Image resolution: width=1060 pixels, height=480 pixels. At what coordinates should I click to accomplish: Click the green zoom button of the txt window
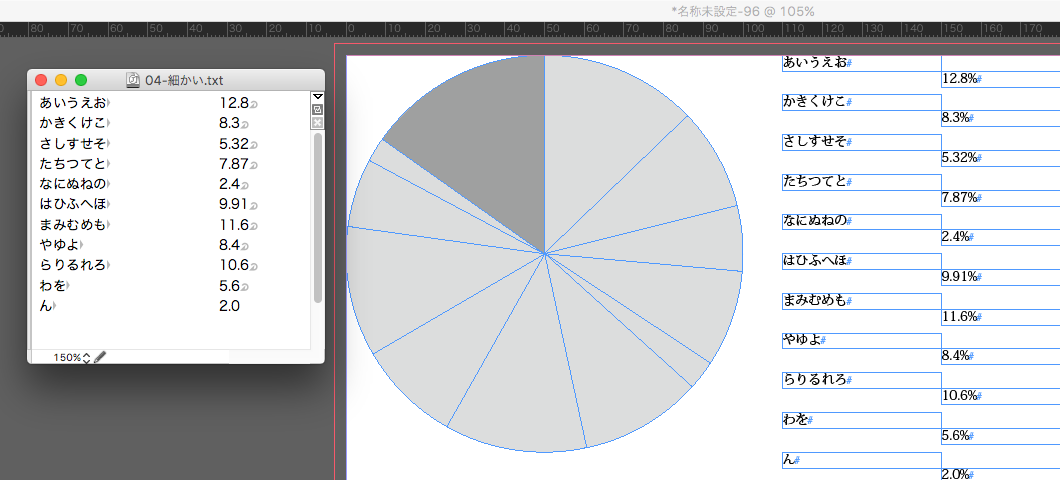point(81,80)
